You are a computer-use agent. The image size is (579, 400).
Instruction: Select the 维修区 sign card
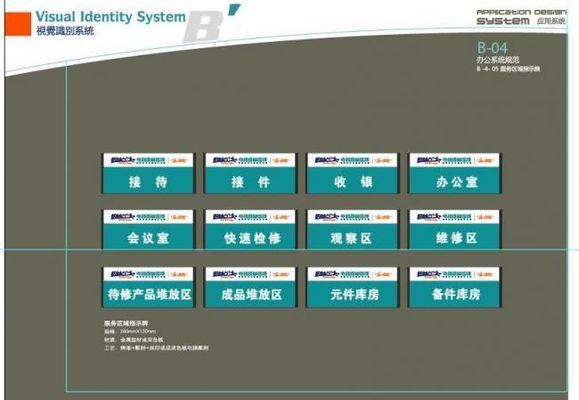click(455, 230)
